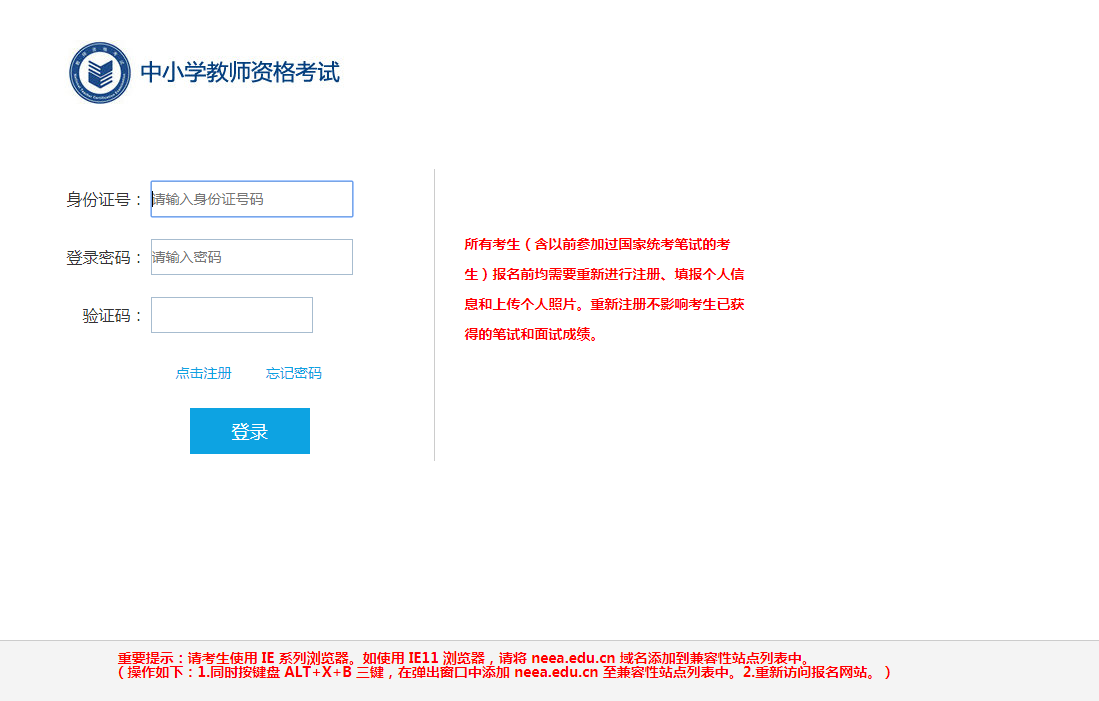
Task: Focus the 身份证号 input field
Action: [x=252, y=199]
